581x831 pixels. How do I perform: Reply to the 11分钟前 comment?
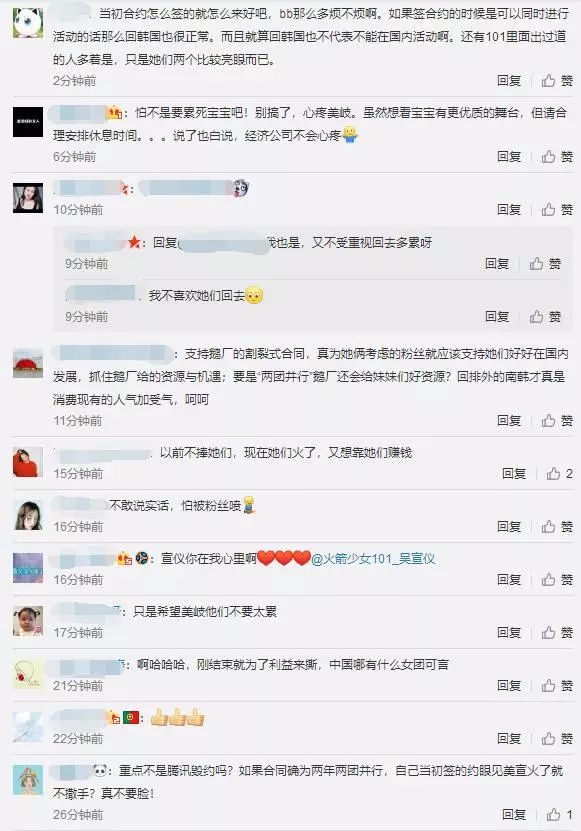click(509, 420)
